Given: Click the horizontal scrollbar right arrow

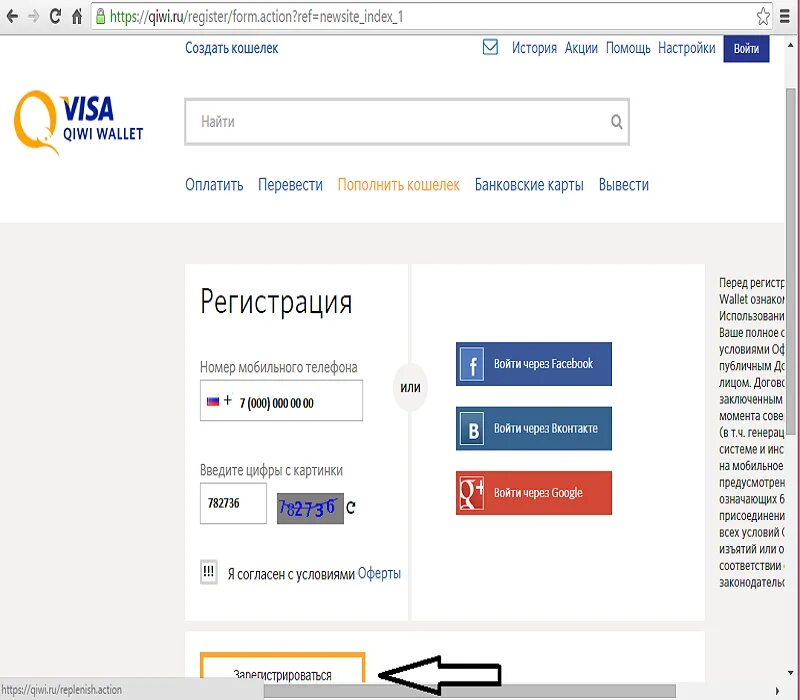Looking at the screenshot, I should (778, 691).
